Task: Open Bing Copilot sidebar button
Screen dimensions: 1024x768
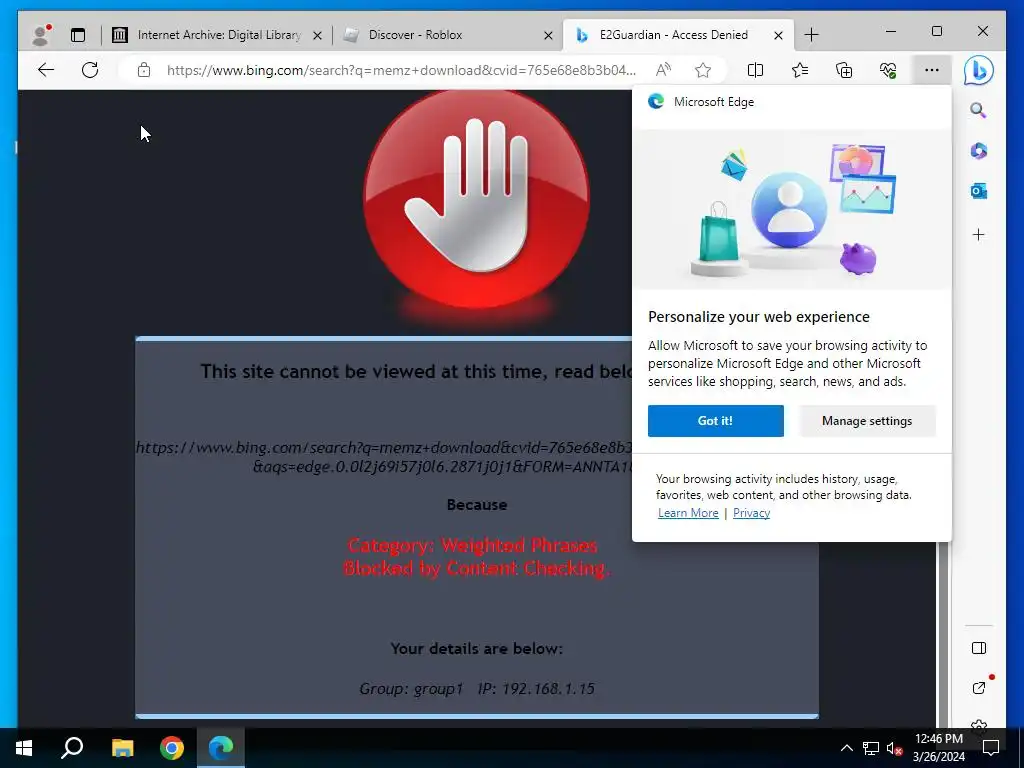Action: (x=978, y=70)
